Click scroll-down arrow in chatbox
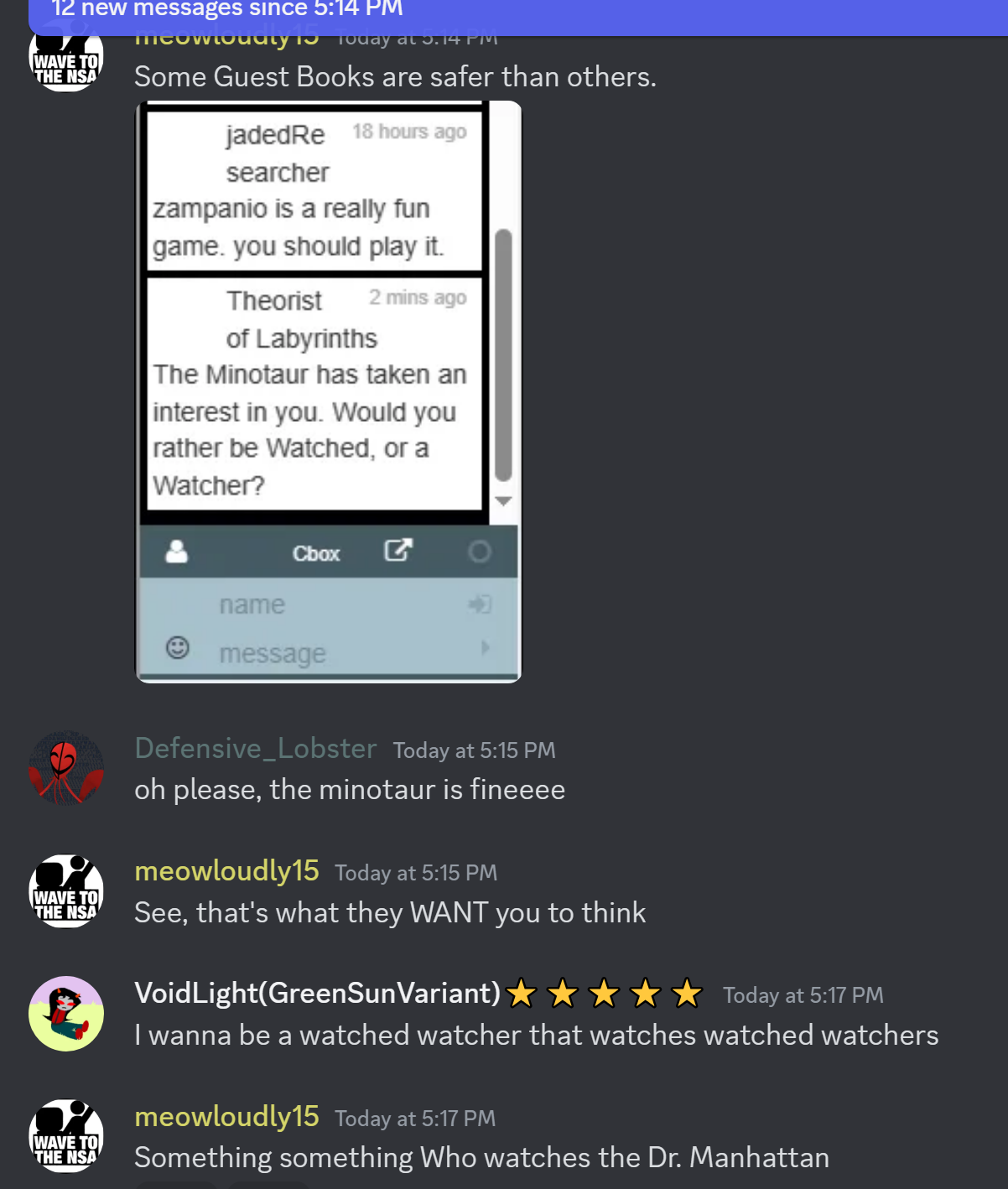1008x1189 pixels. point(504,501)
